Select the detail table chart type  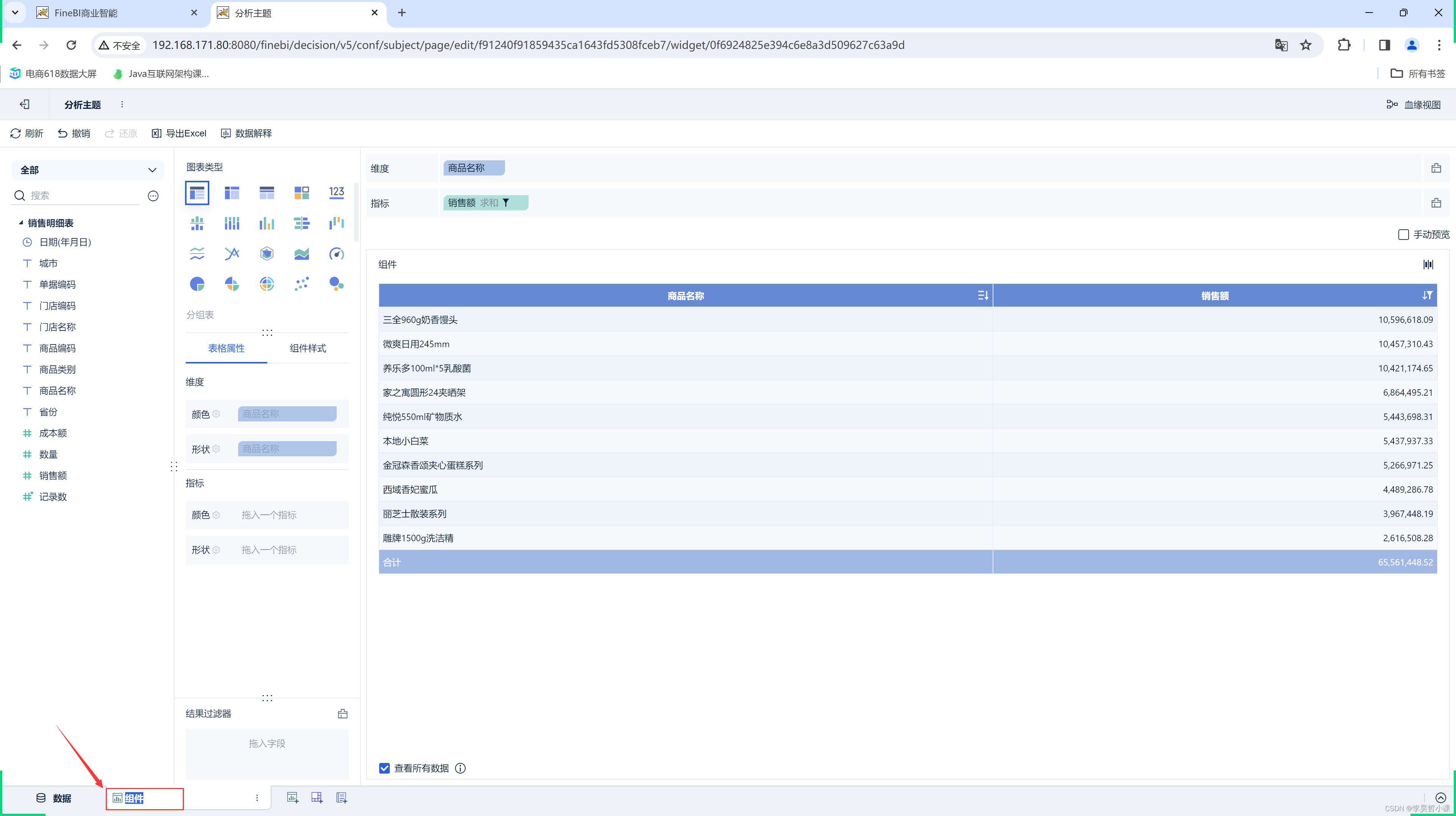click(267, 193)
